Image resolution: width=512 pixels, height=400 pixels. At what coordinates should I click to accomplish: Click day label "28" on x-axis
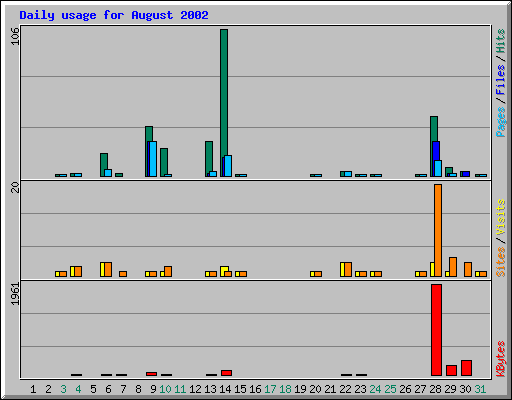(x=435, y=389)
